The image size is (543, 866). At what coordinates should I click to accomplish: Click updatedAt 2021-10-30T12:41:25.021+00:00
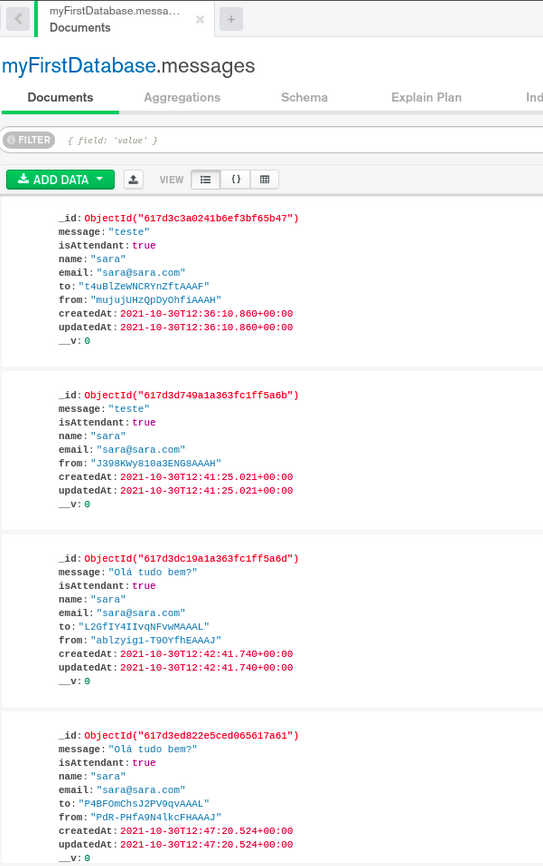(x=207, y=490)
